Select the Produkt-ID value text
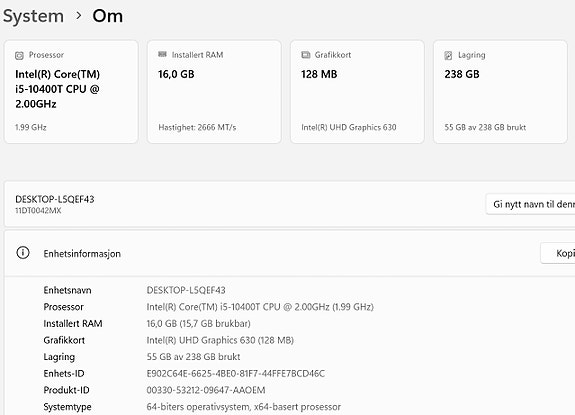The height and width of the screenshot is (415, 575). click(x=206, y=390)
